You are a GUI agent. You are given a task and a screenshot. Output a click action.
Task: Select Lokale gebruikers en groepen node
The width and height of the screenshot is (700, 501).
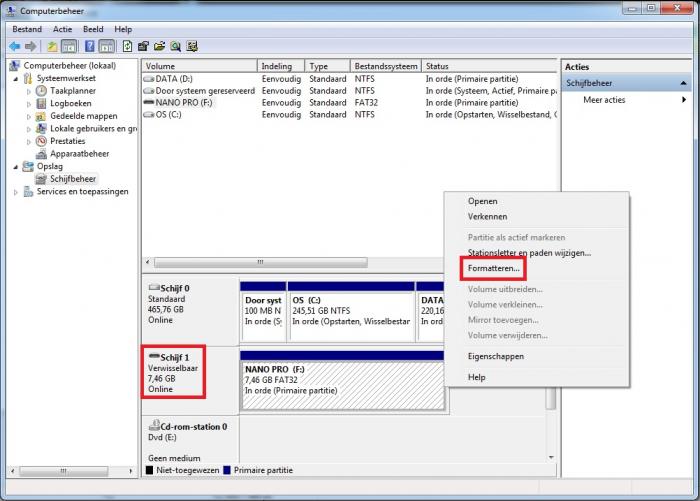click(93, 128)
